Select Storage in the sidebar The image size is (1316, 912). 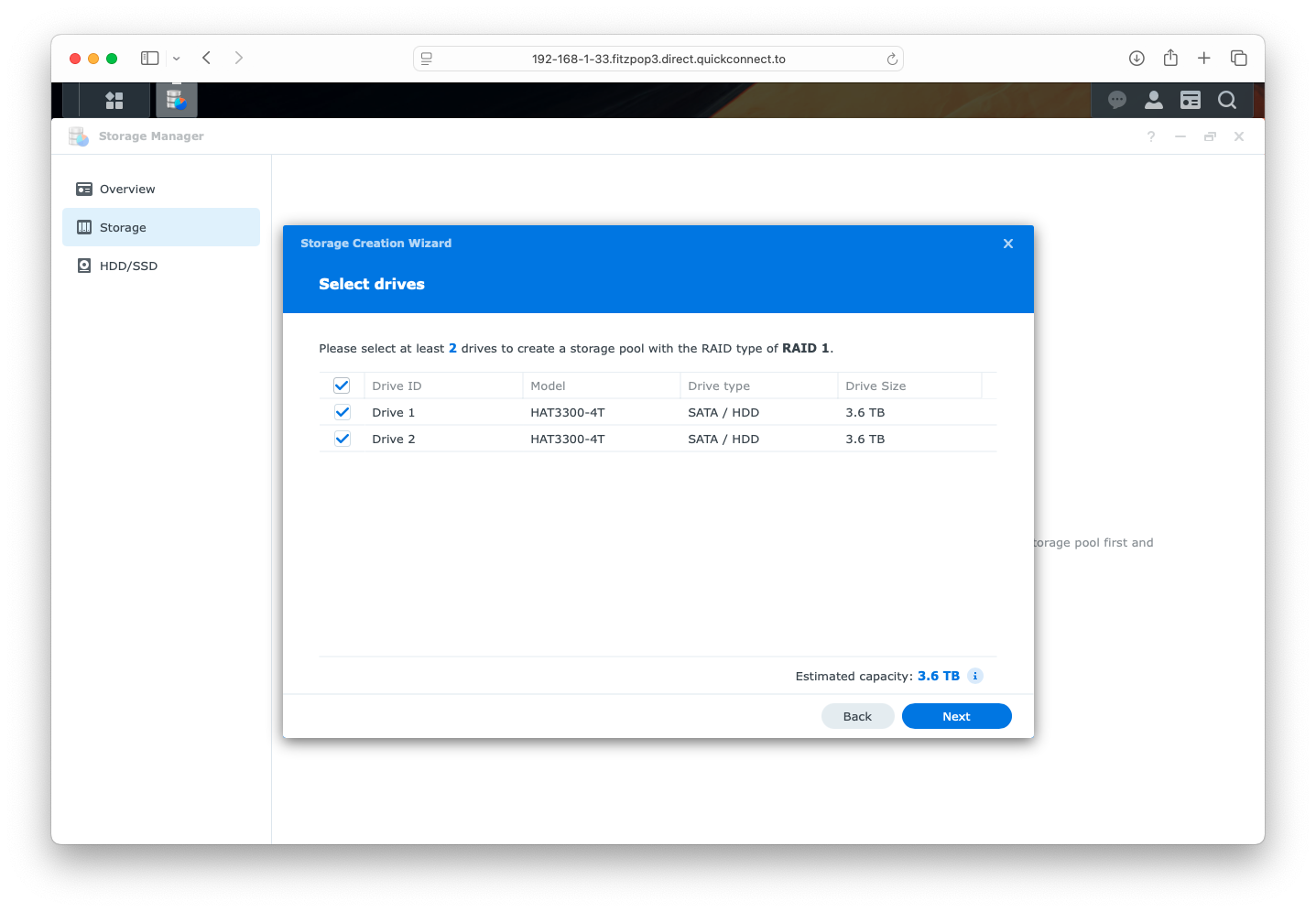(x=161, y=227)
